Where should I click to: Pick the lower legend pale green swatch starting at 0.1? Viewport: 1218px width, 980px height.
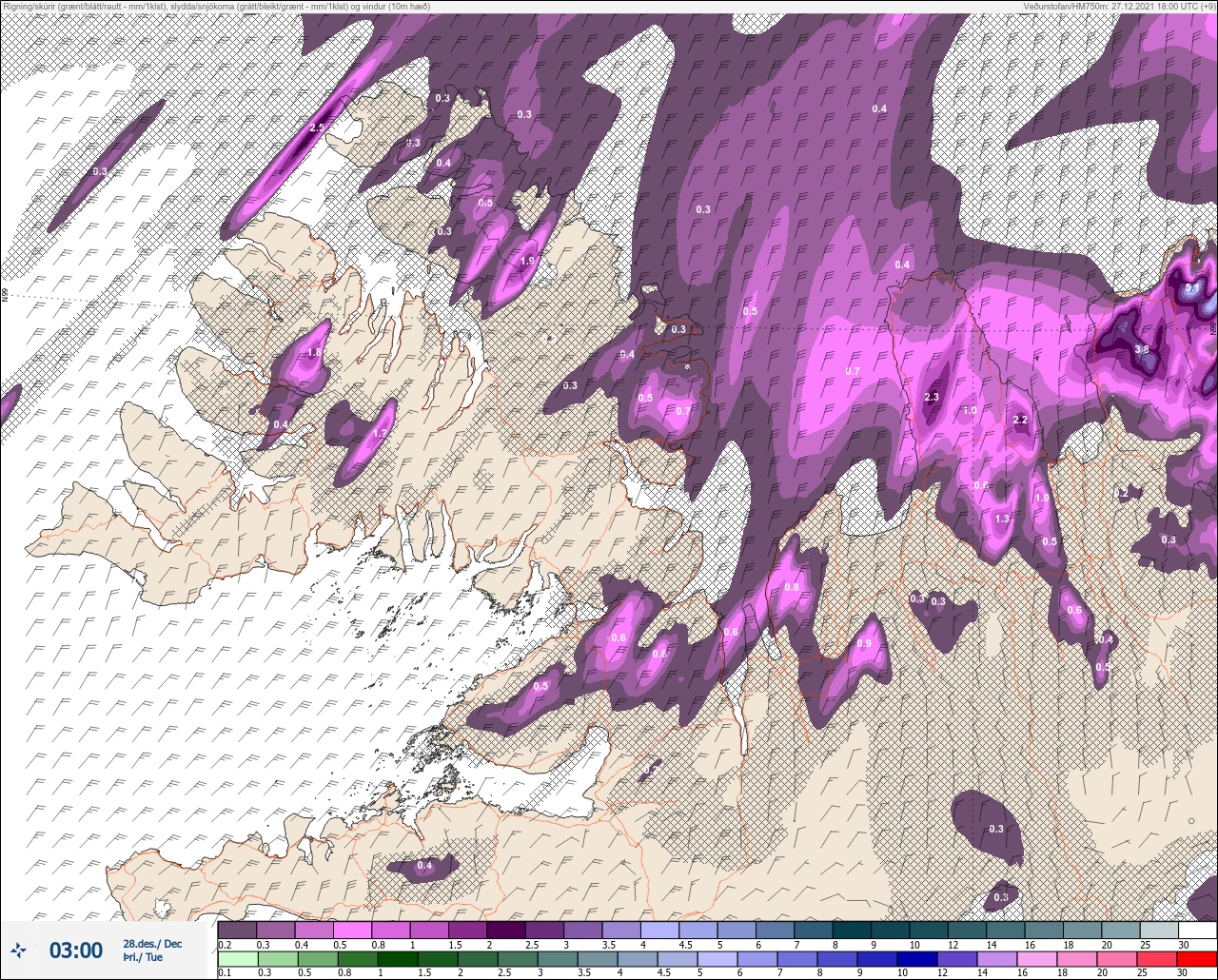click(237, 959)
